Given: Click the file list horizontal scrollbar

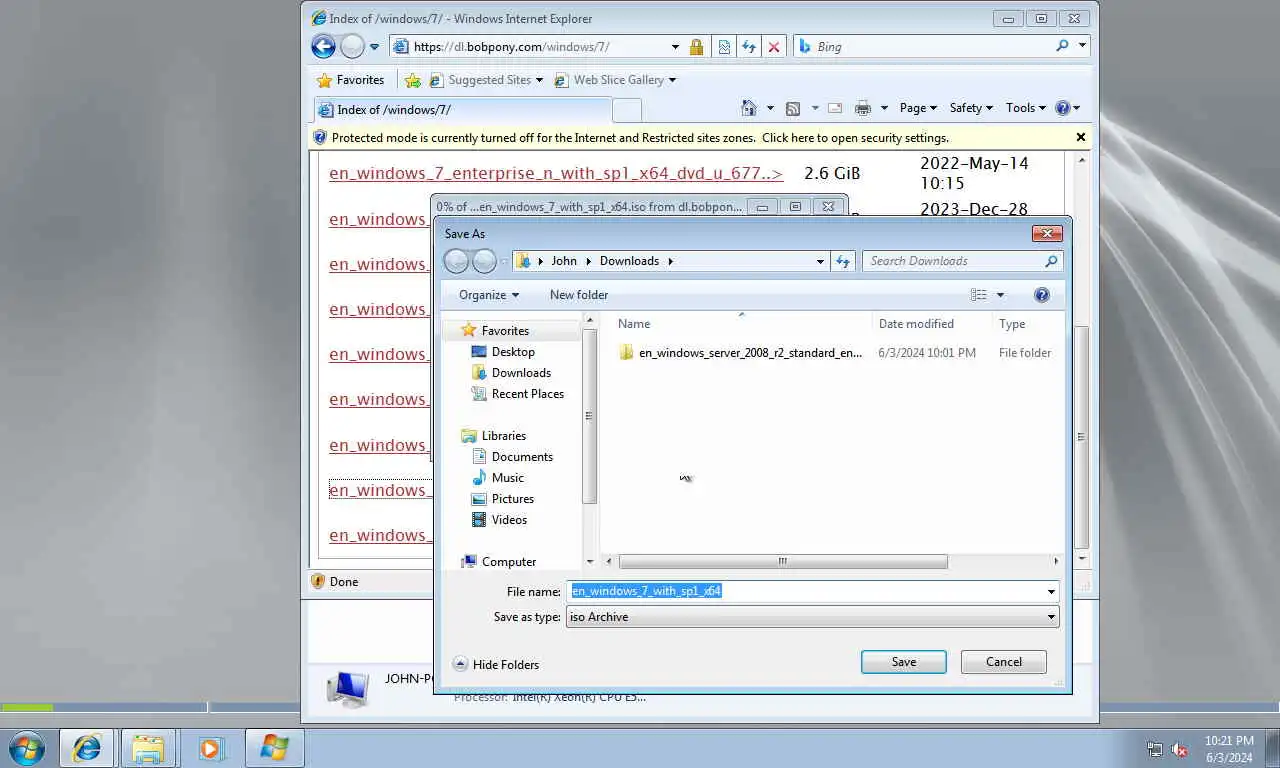Looking at the screenshot, I should 783,561.
